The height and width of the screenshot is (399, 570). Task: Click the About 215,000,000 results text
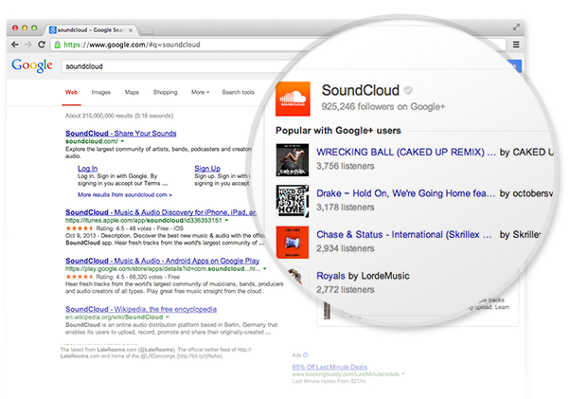[119, 116]
